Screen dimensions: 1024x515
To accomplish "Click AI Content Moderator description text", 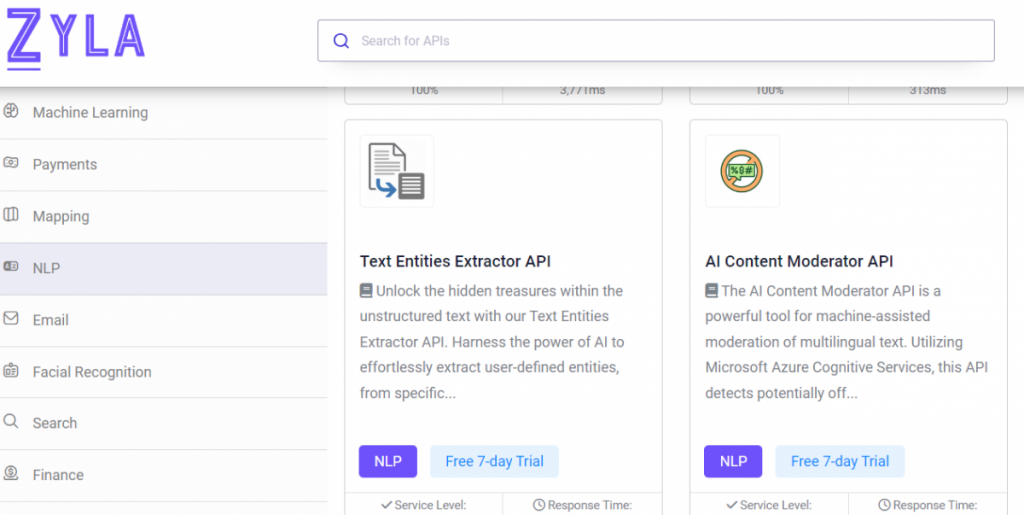I will click(x=846, y=342).
